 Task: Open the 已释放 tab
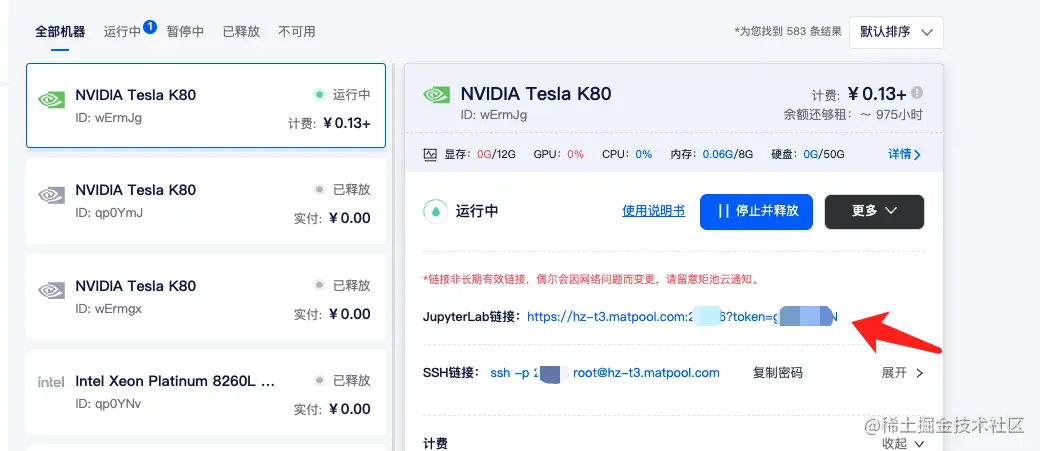tap(241, 31)
